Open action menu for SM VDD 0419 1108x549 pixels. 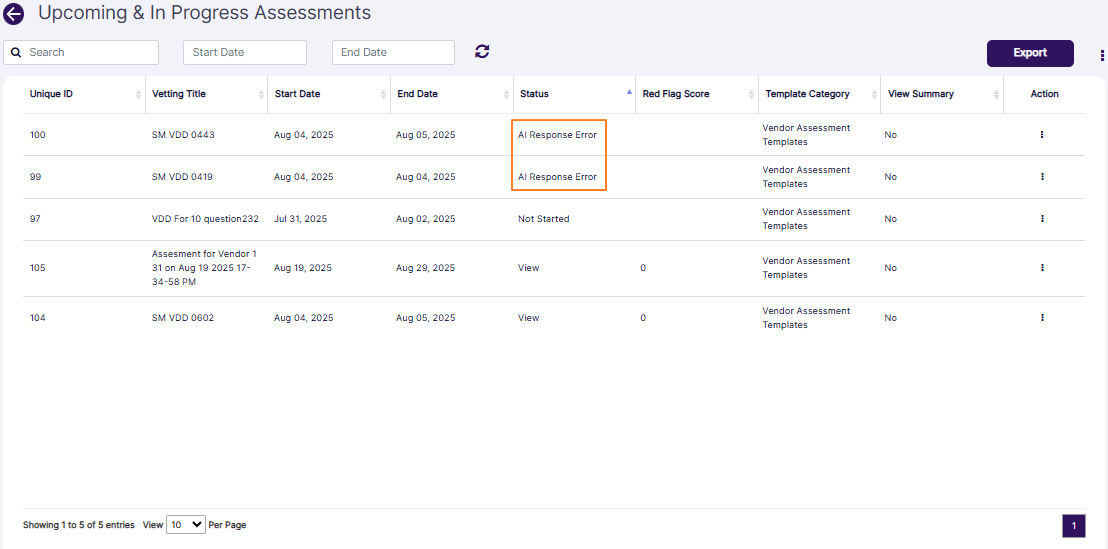point(1042,177)
